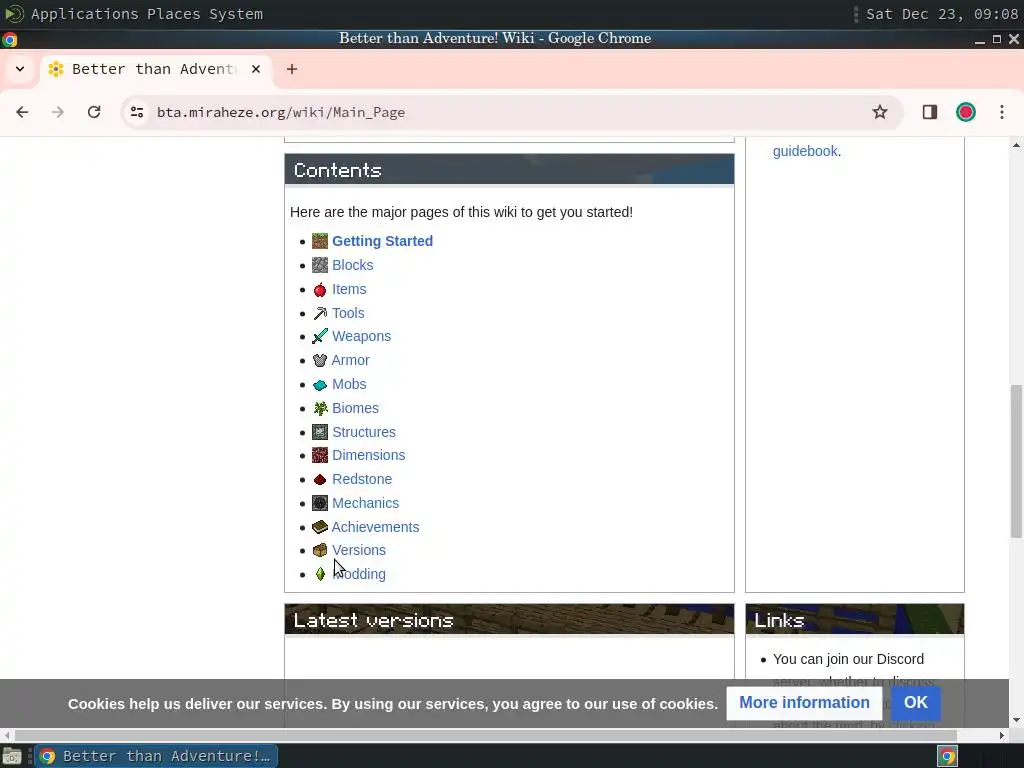Viewport: 1024px width, 768px height.
Task: Accept cookies with OK button
Action: click(916, 703)
